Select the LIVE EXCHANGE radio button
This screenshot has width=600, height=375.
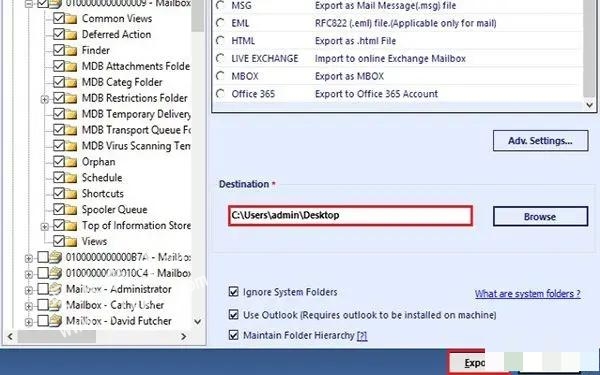click(x=220, y=58)
